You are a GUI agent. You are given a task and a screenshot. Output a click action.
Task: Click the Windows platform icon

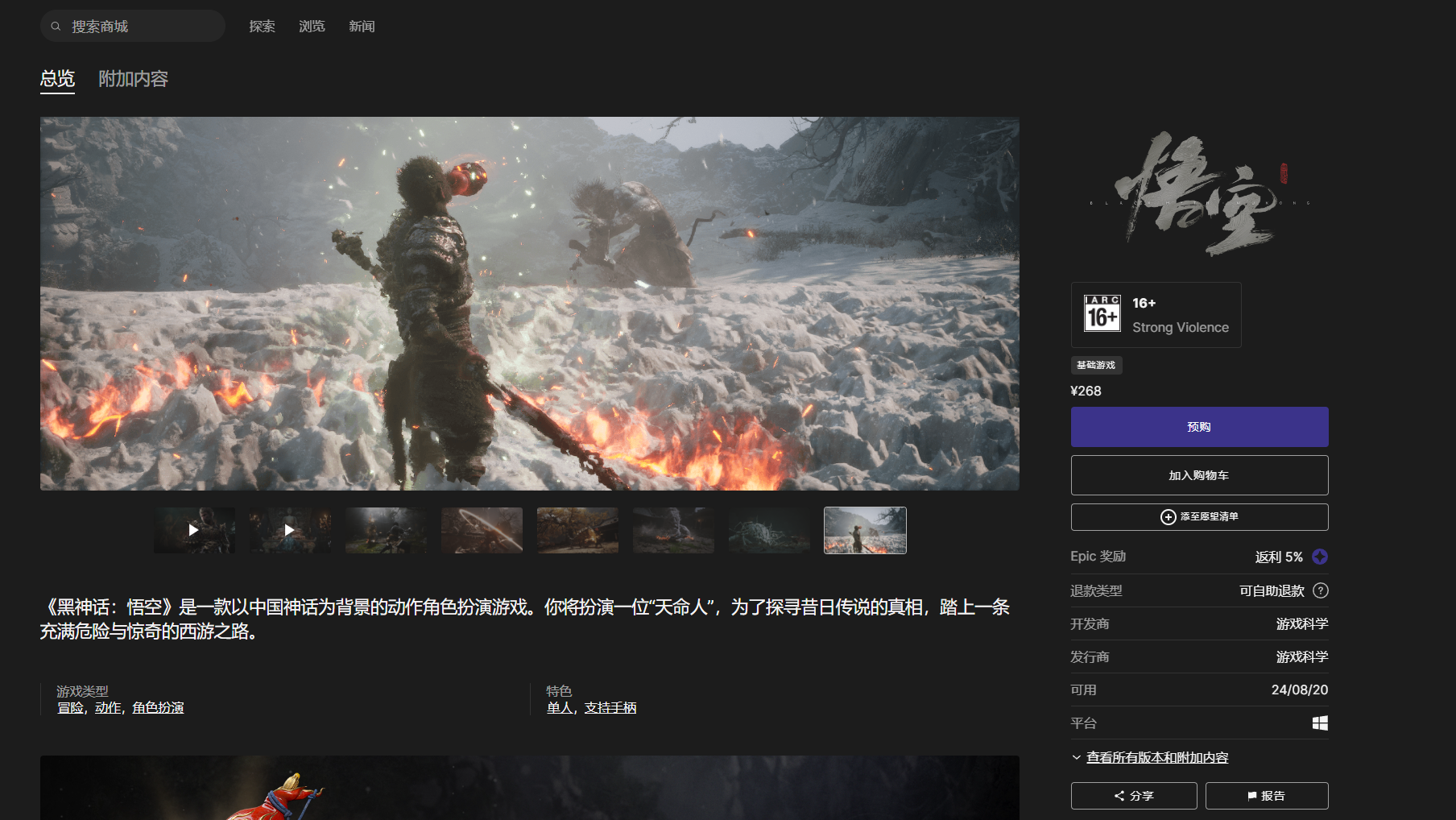point(1320,723)
